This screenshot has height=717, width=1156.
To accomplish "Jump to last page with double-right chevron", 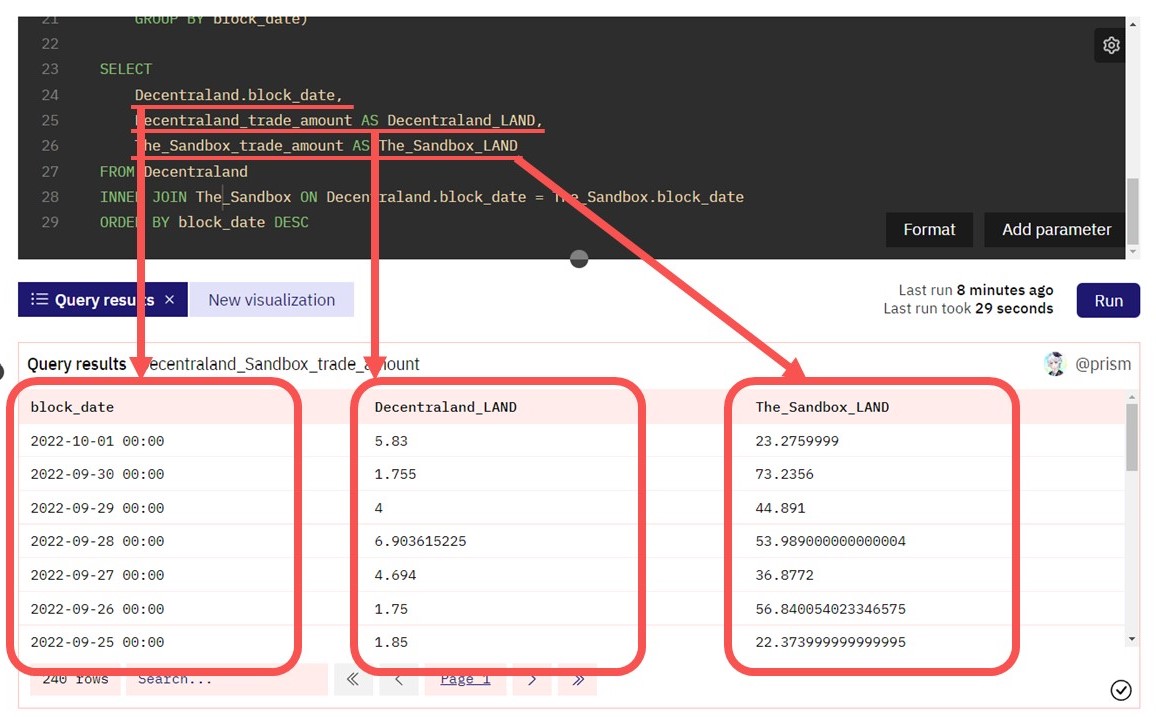I will [x=577, y=679].
